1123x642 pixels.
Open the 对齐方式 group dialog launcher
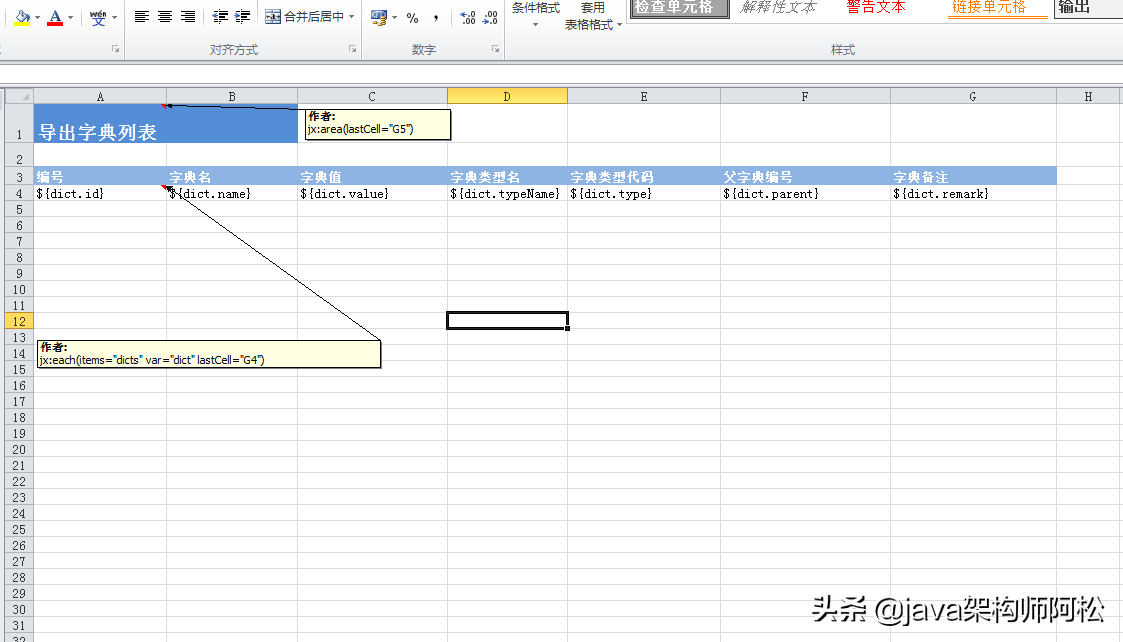352,49
